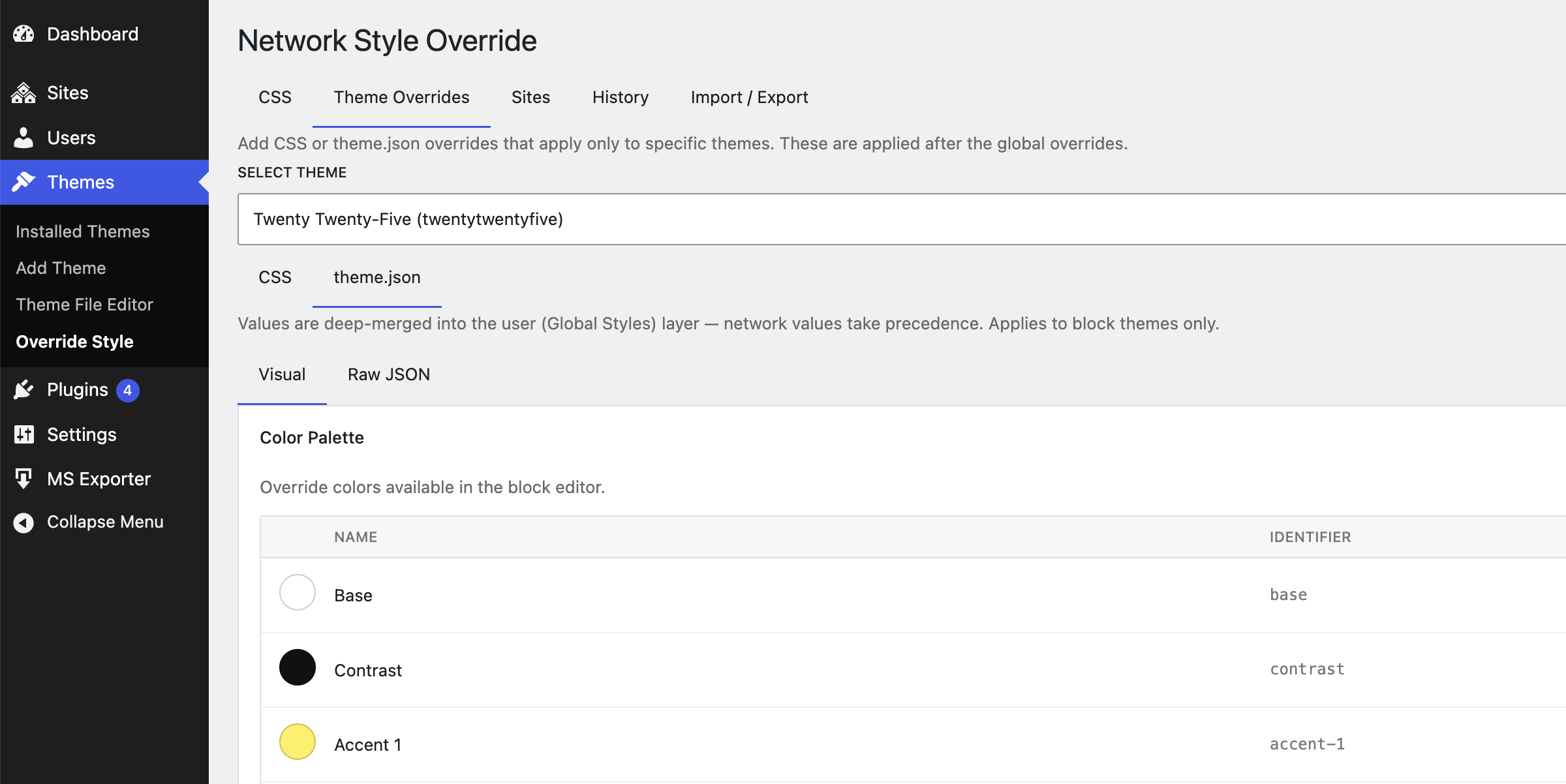The height and width of the screenshot is (784, 1566).
Task: Click the Contrast color name
Action: 368,671
